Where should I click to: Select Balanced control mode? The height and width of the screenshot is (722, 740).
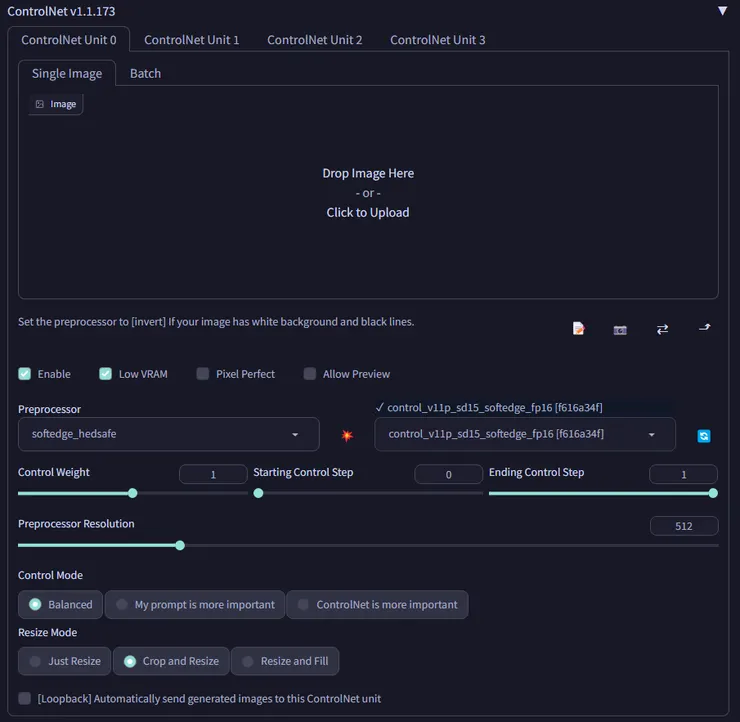60,604
